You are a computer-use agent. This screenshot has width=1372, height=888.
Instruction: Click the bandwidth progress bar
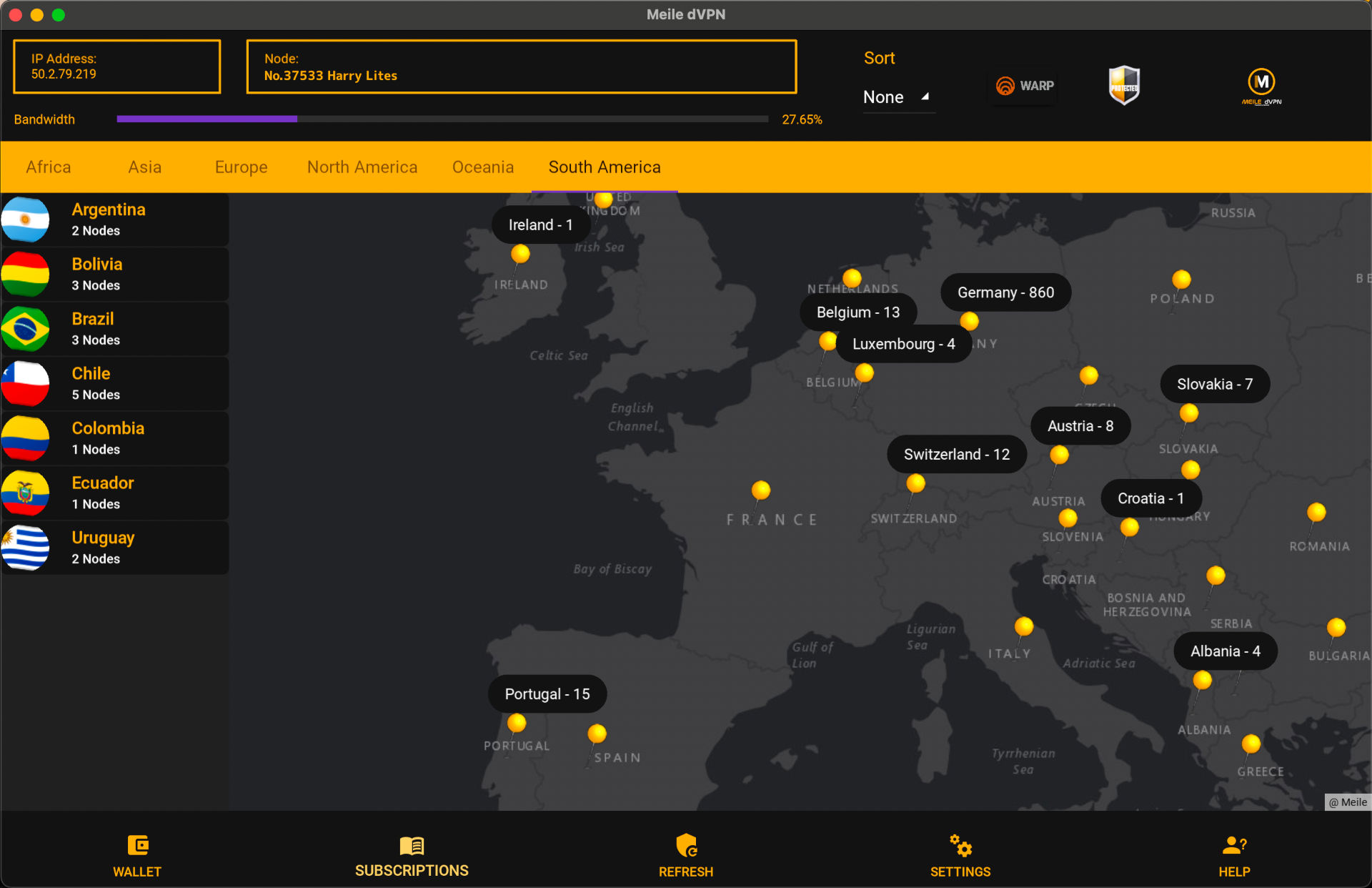point(442,119)
